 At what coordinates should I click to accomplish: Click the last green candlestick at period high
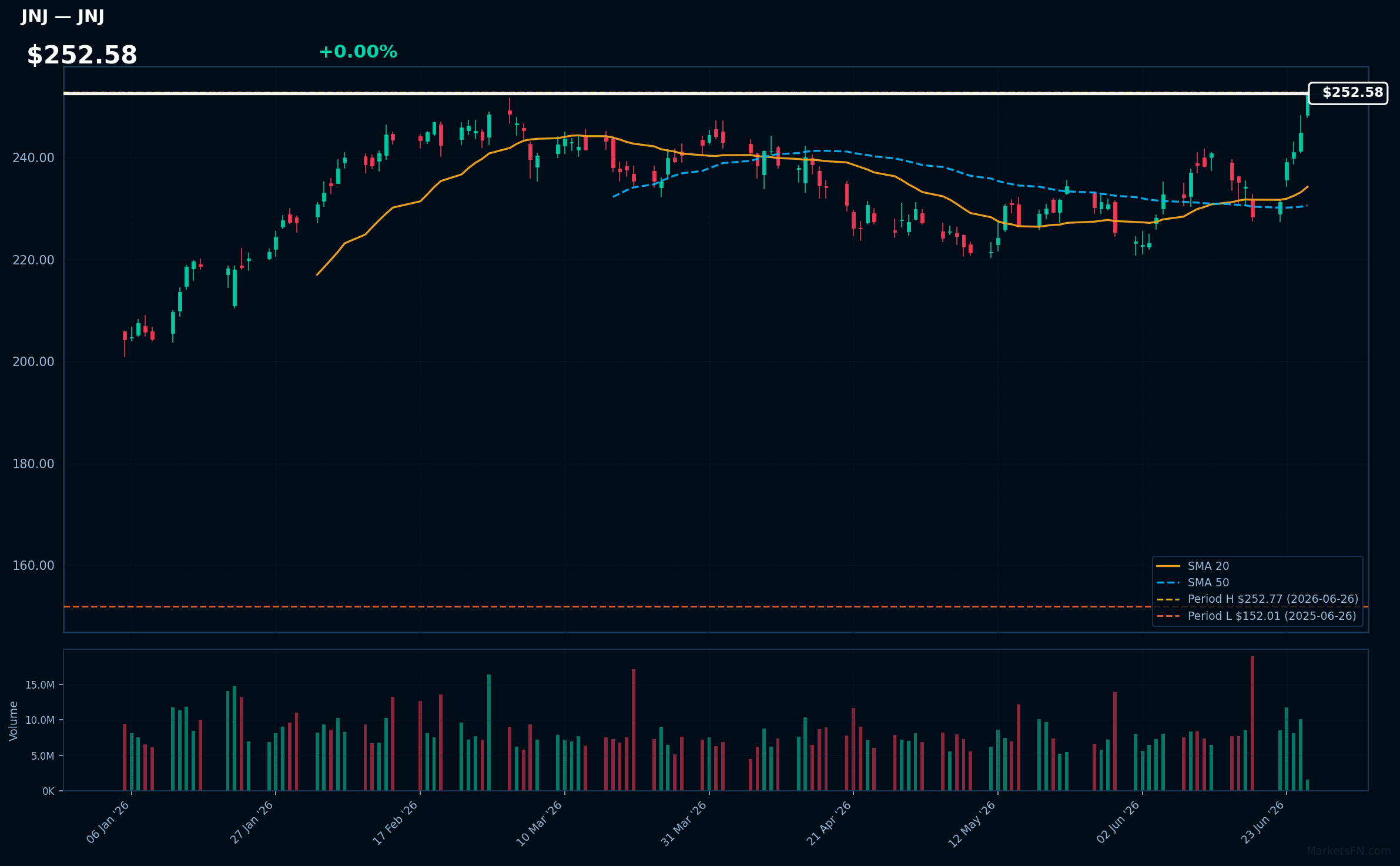(x=1308, y=105)
